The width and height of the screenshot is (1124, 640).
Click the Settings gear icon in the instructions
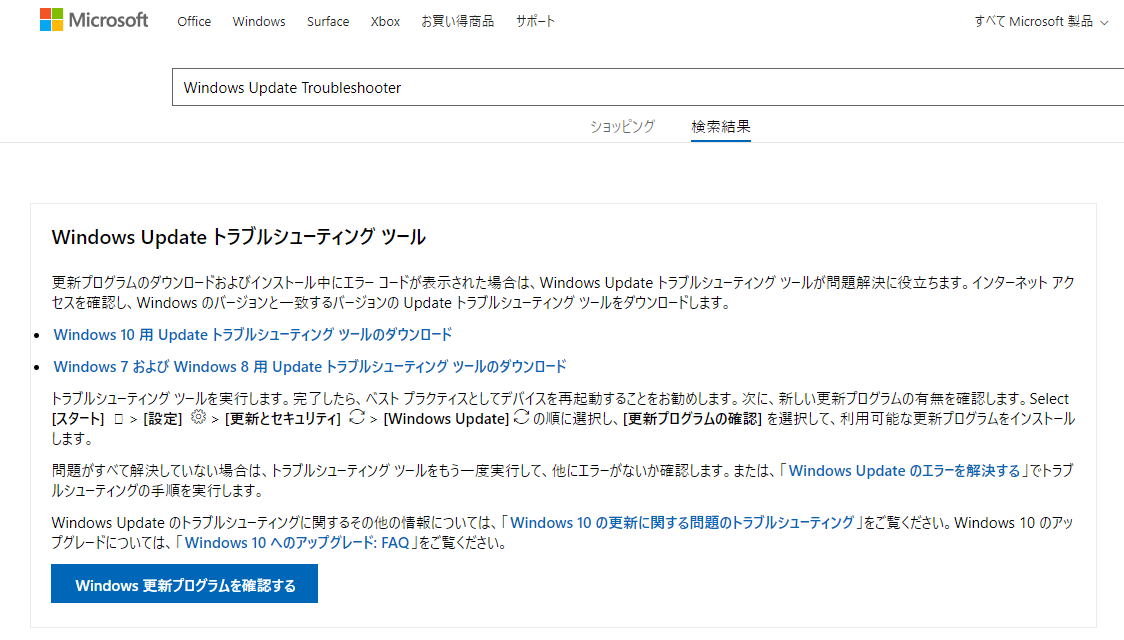pyautogui.click(x=196, y=418)
